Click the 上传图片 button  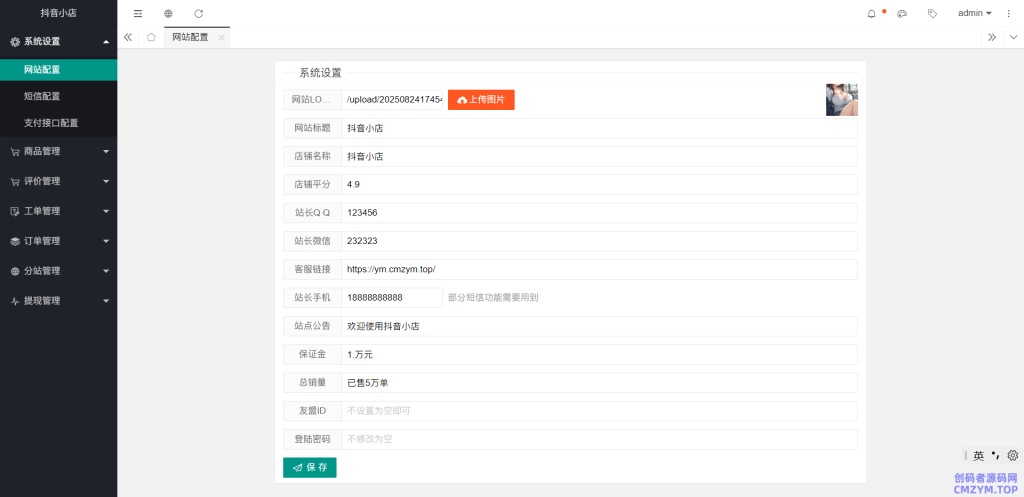[x=481, y=100]
